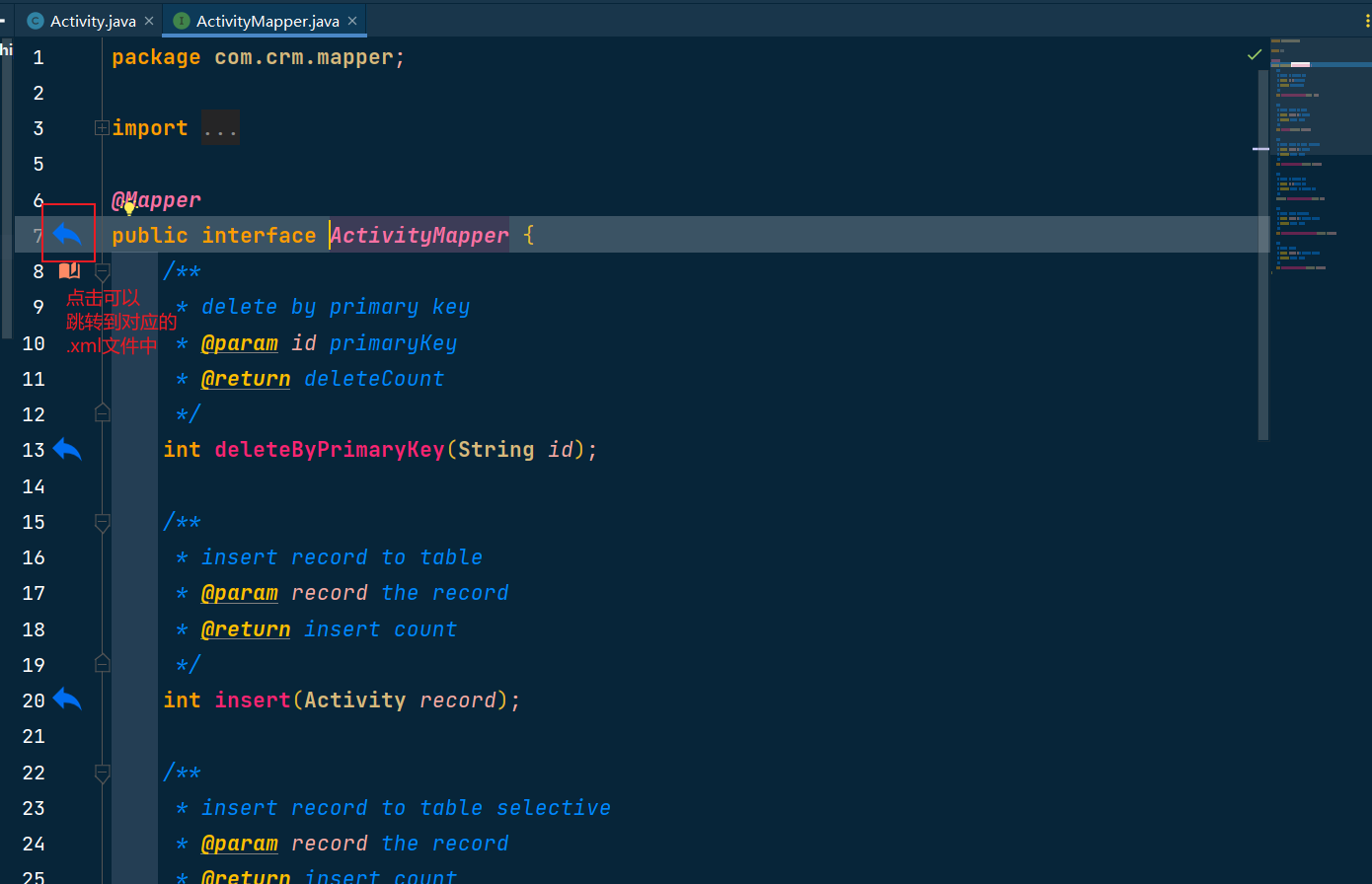Screen dimensions: 1372x884
Task: Click the ActivityMapper interface name
Action: [x=419, y=235]
